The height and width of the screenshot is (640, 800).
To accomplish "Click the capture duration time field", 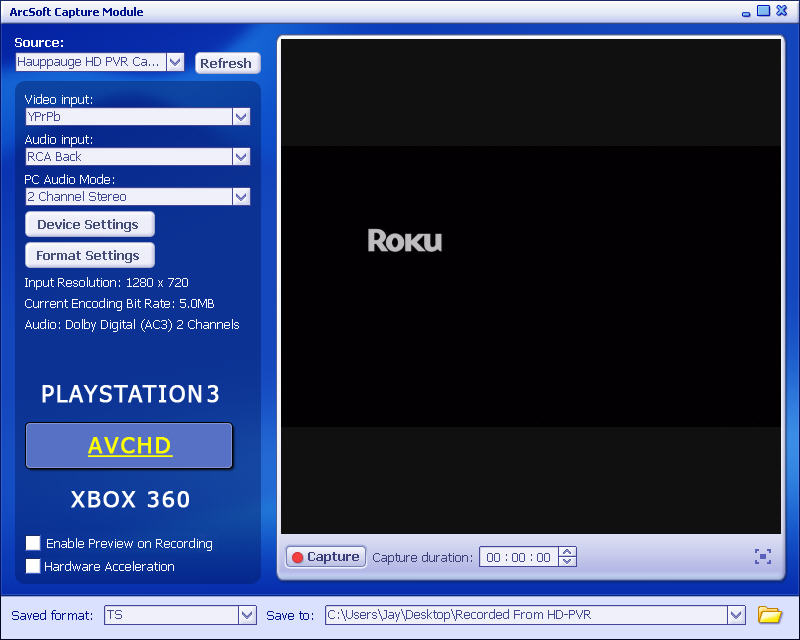I will pos(518,557).
